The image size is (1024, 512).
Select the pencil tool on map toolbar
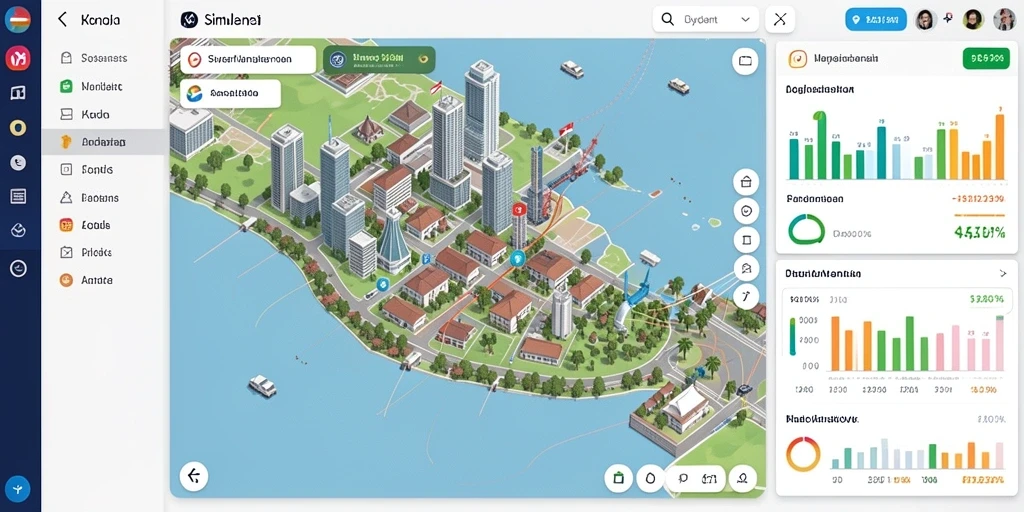click(746, 296)
